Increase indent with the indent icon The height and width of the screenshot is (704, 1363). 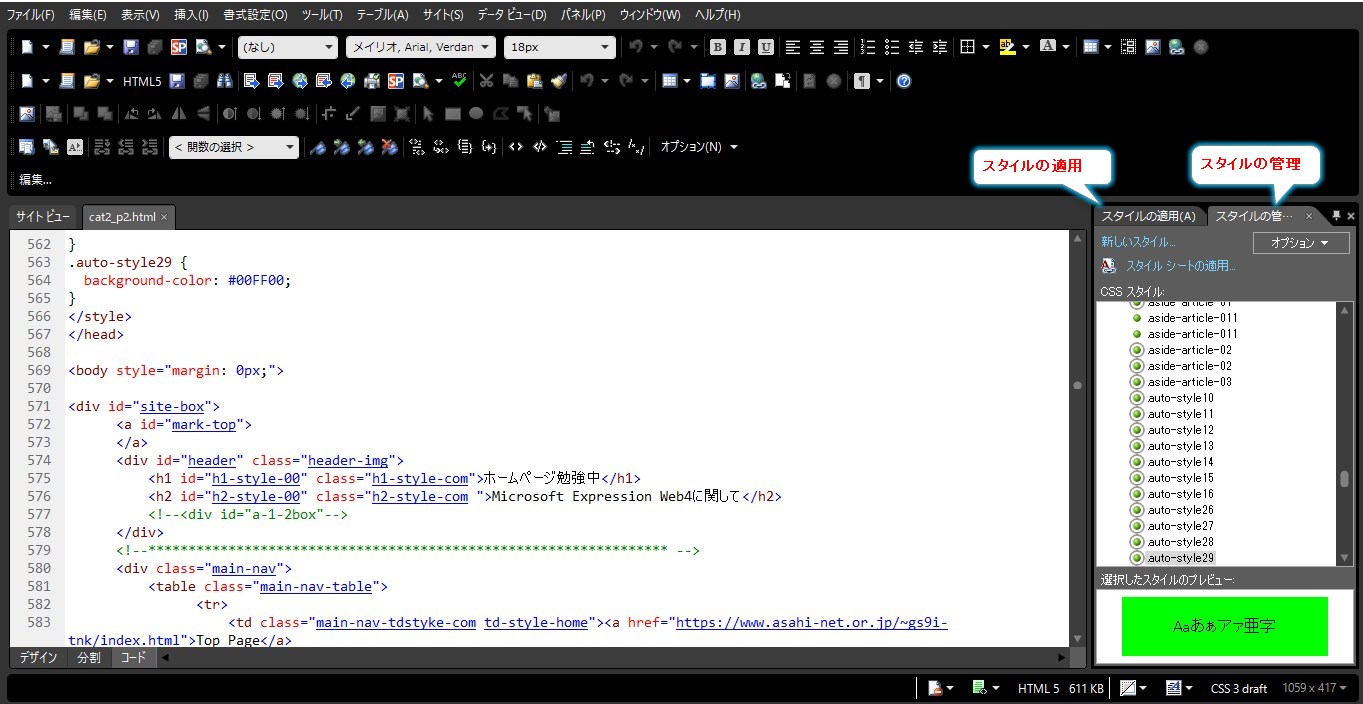click(x=939, y=47)
